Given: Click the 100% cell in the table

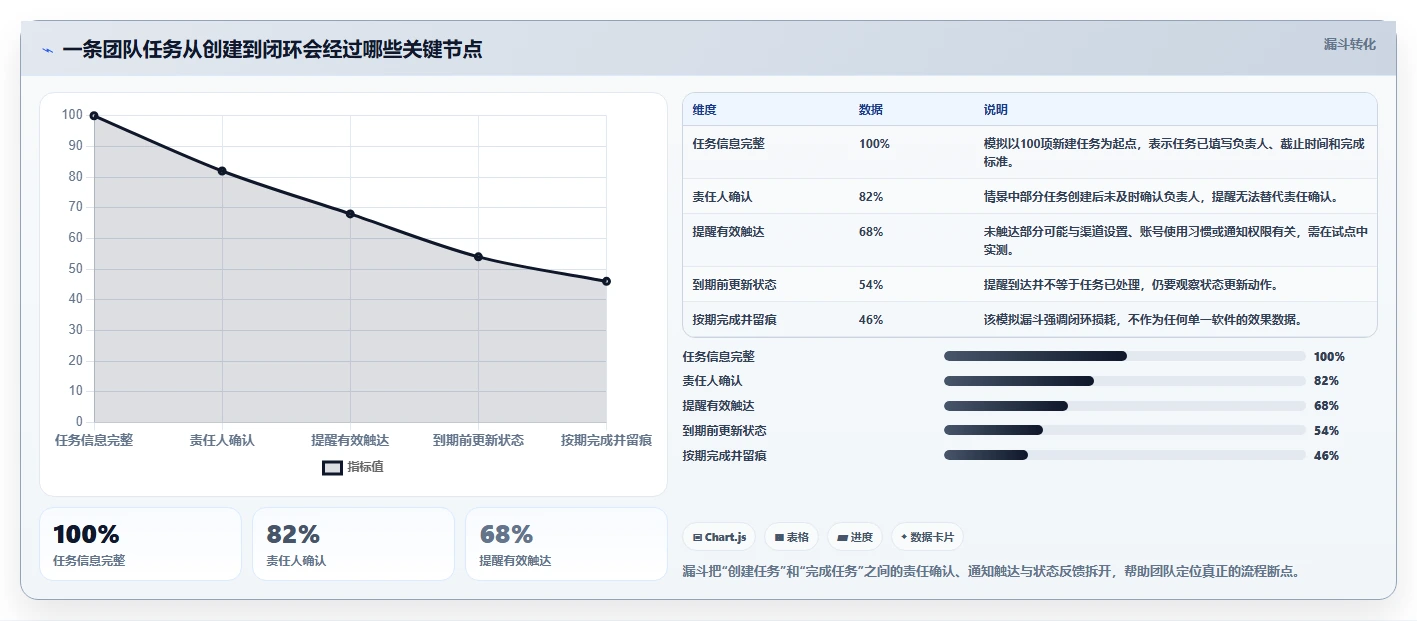Looking at the screenshot, I should point(874,144).
